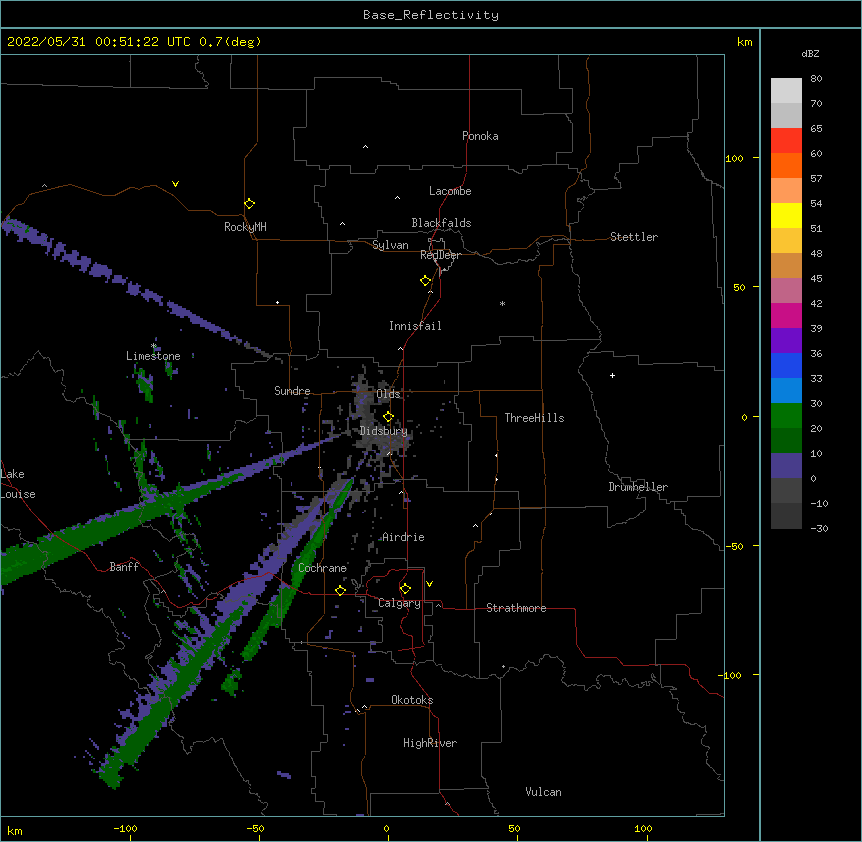Click the Calgary city label
The width and height of the screenshot is (862, 842).
(399, 603)
